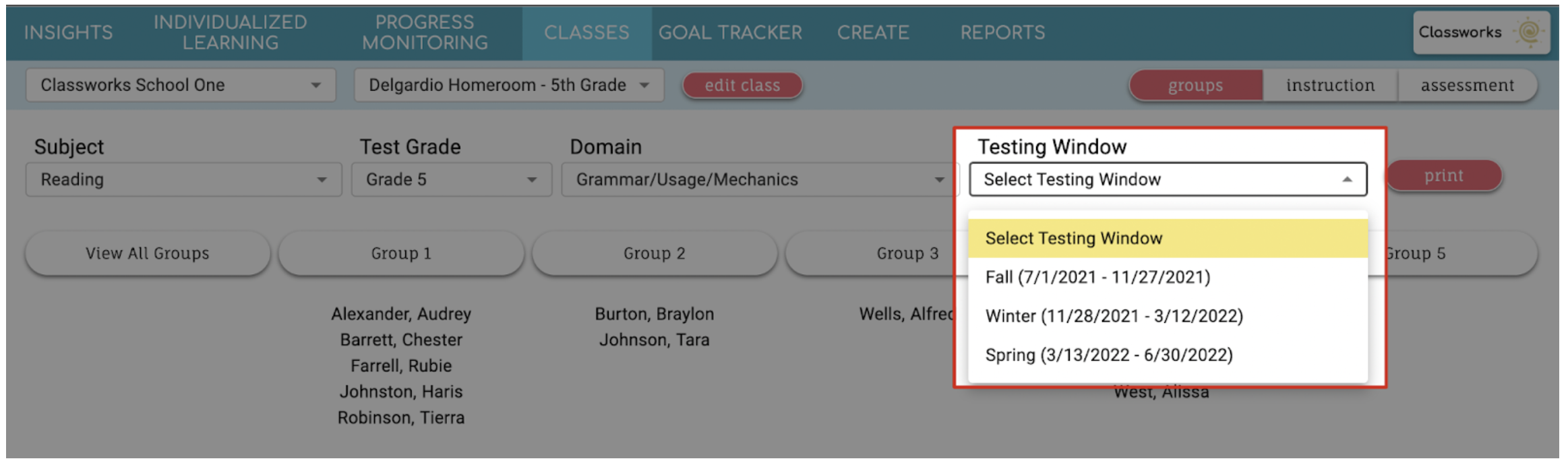The height and width of the screenshot is (461, 1568).
Task: Open the Reports tab
Action: [x=1002, y=32]
